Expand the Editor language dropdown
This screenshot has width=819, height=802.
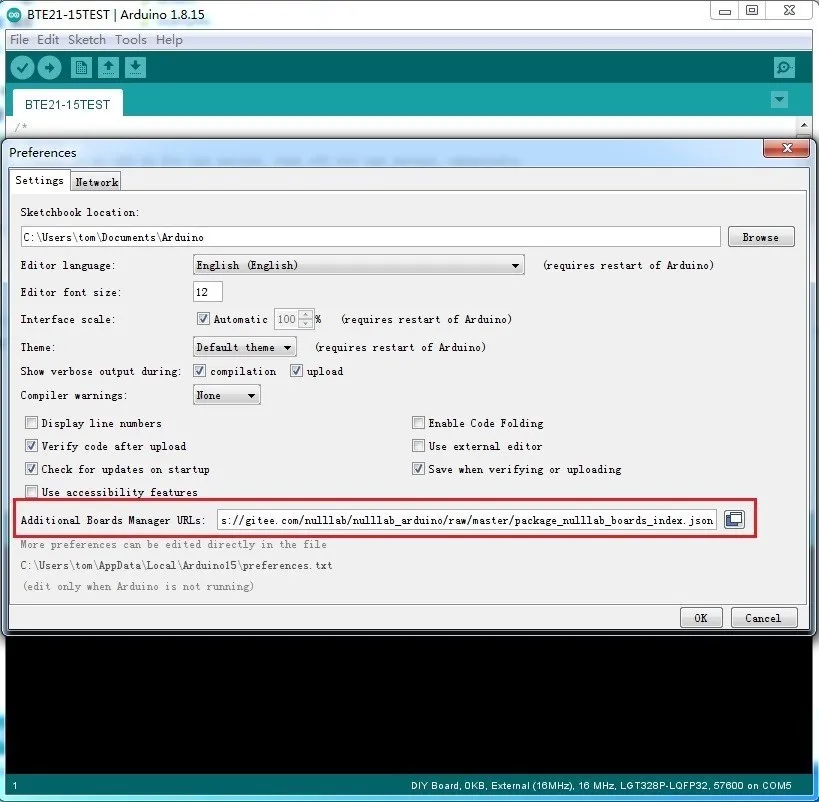[359, 266]
